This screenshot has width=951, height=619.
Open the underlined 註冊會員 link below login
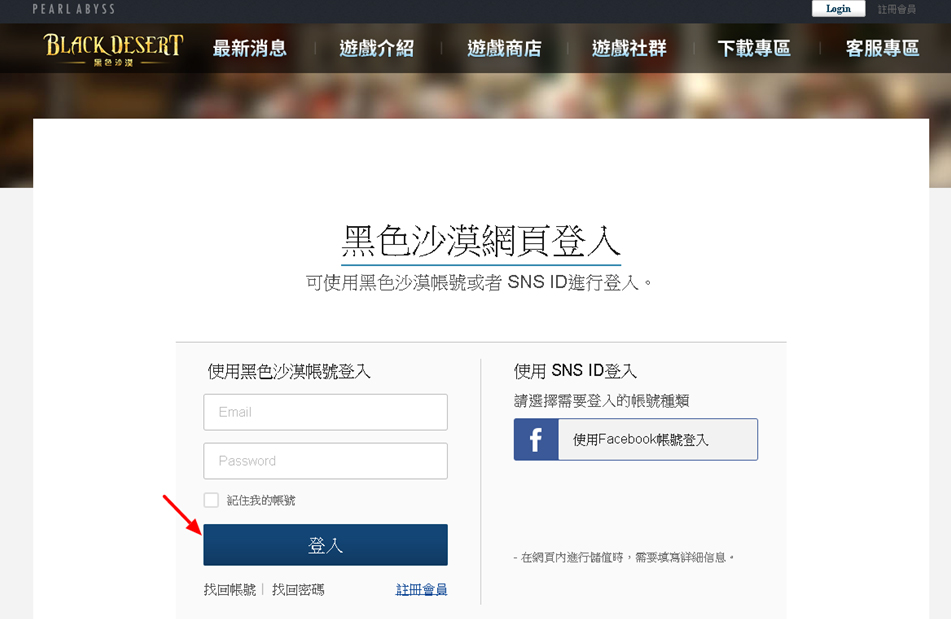click(x=421, y=590)
